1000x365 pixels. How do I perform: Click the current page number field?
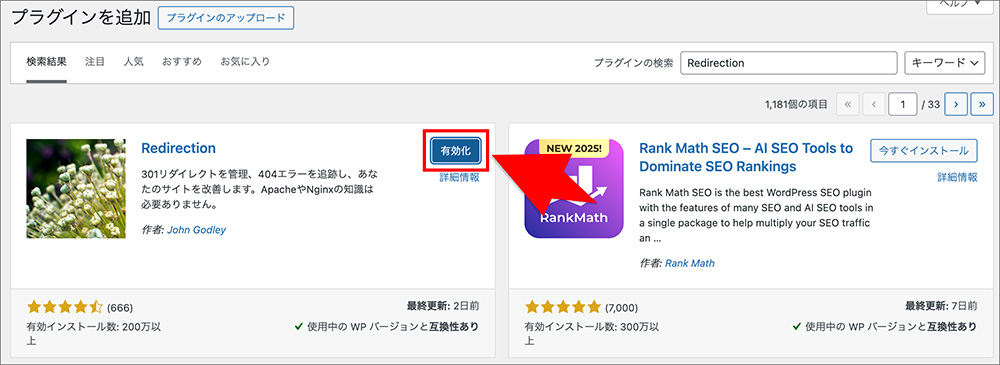tap(902, 104)
